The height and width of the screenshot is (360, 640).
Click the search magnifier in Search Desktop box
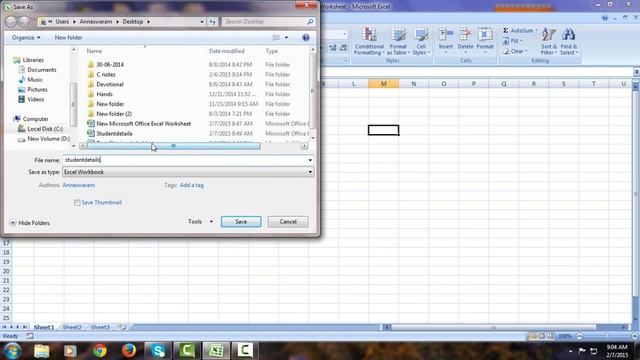pos(310,22)
